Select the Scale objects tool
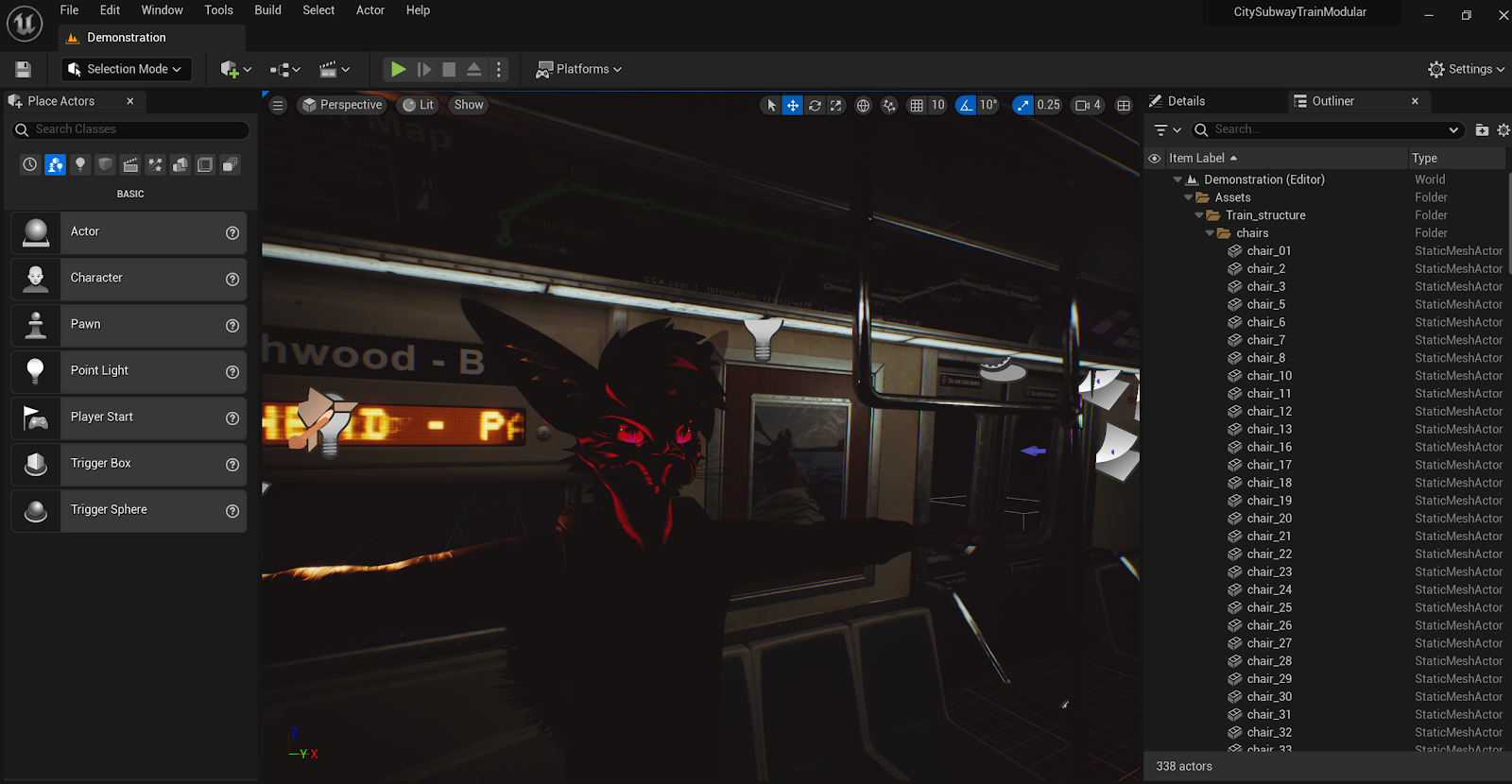 coord(836,106)
